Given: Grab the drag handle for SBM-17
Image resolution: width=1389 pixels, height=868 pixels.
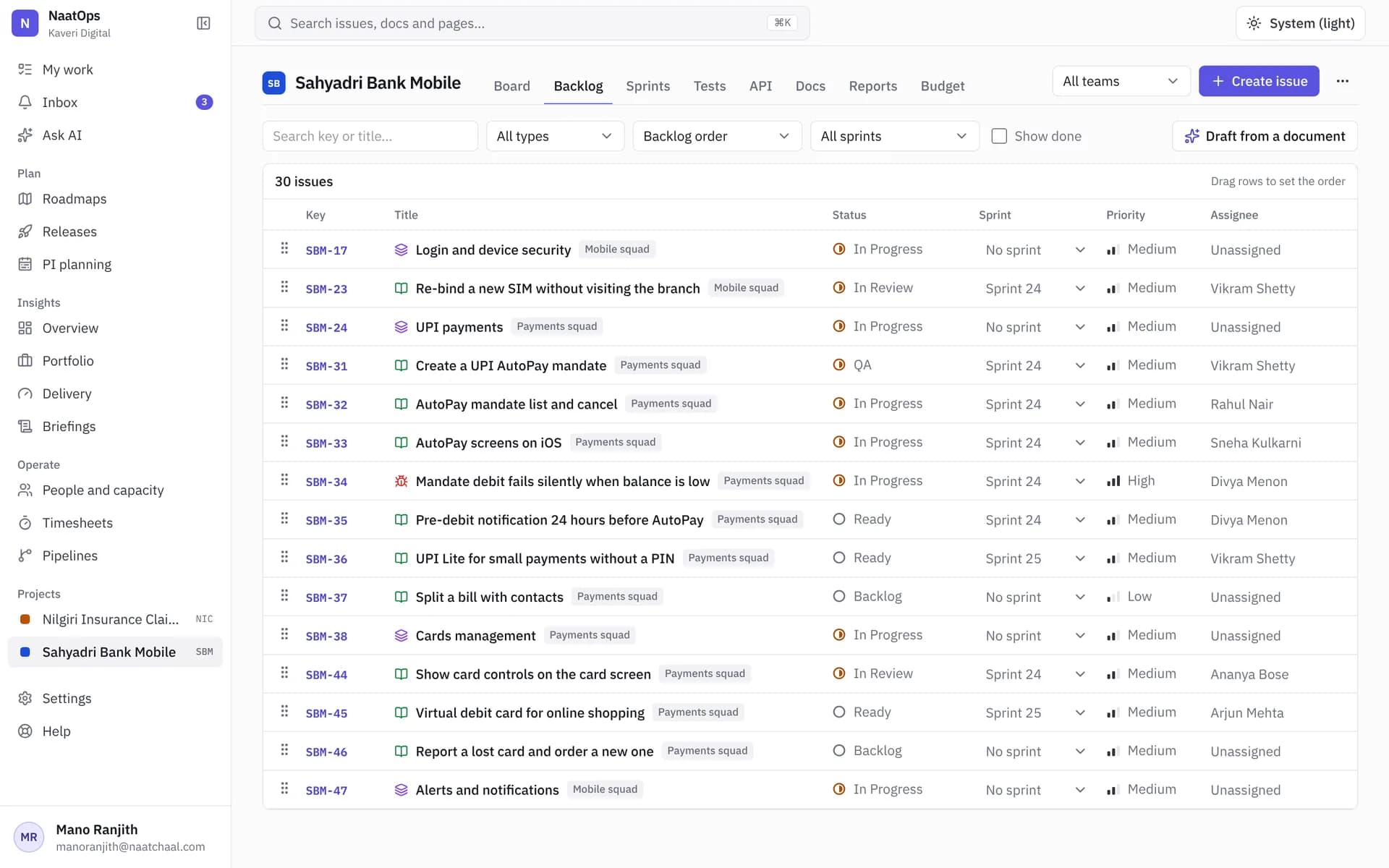Looking at the screenshot, I should 284,249.
